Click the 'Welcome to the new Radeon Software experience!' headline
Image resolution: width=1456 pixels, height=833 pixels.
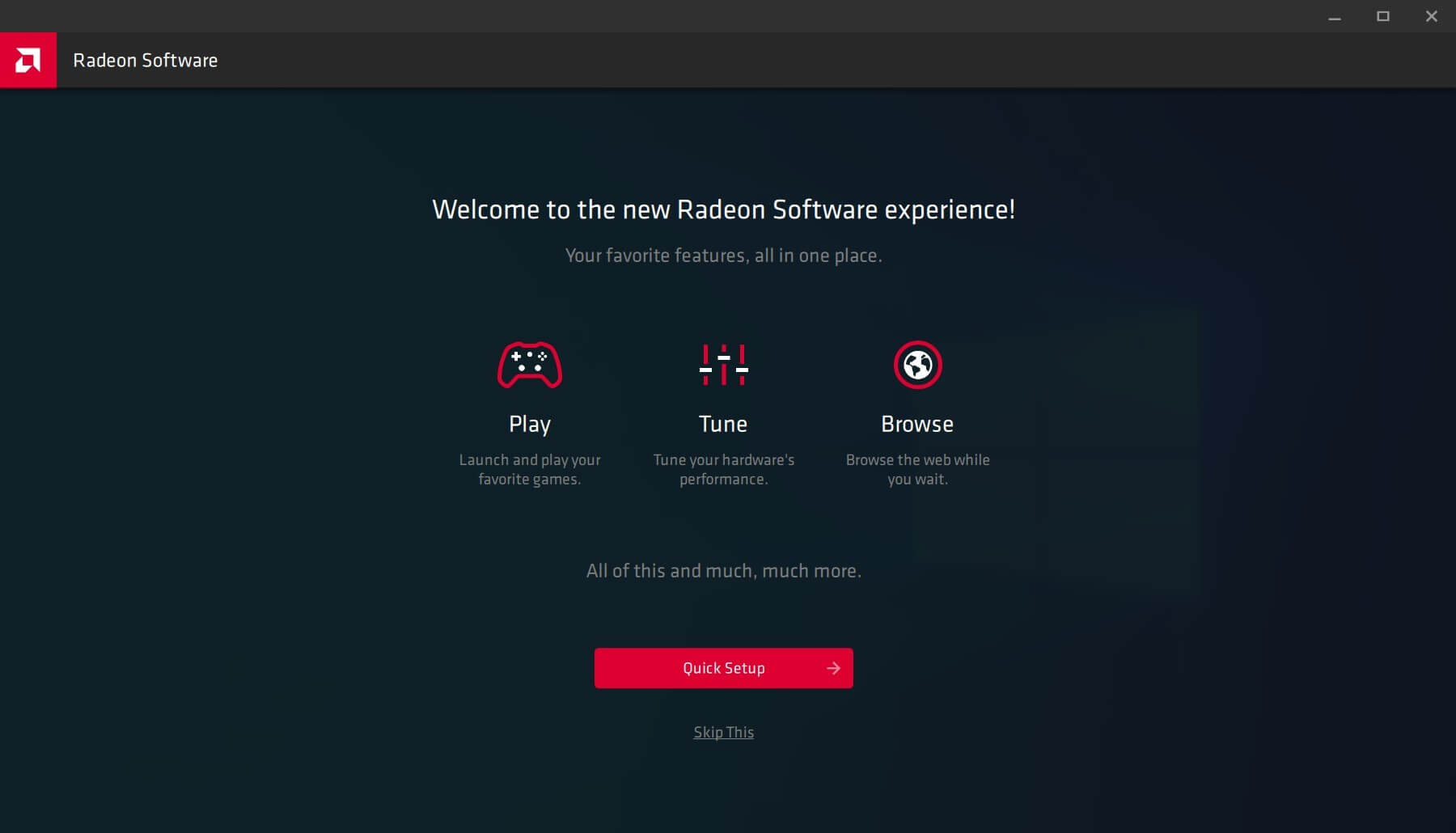point(724,209)
